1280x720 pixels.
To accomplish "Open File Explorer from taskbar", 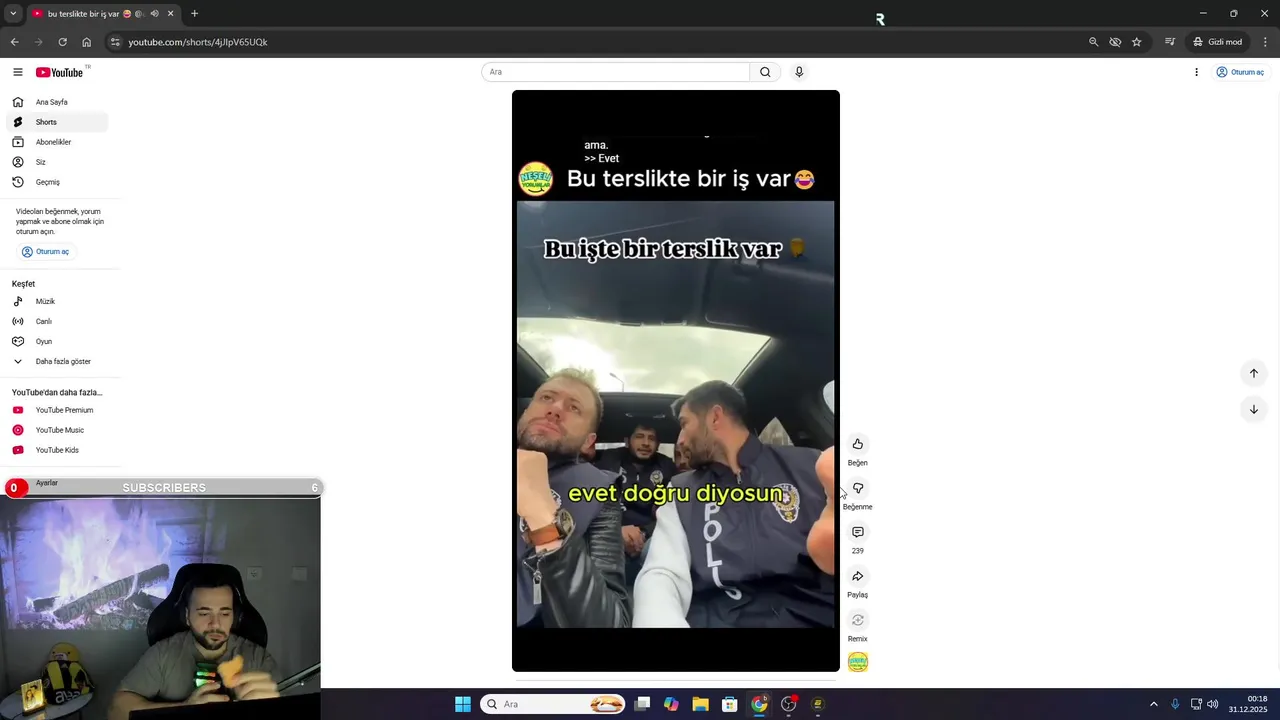I will click(x=701, y=704).
